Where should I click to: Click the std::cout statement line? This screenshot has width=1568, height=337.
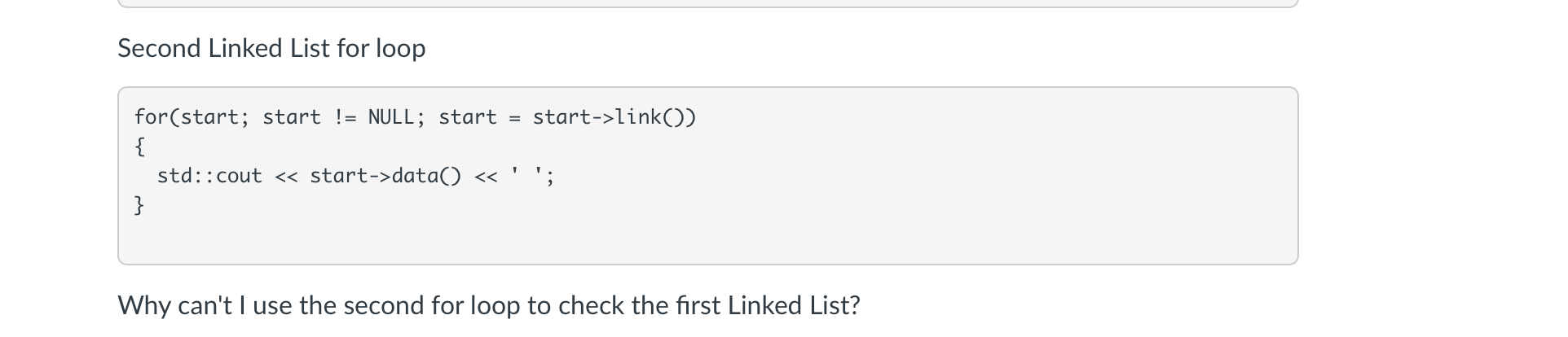pos(355,176)
